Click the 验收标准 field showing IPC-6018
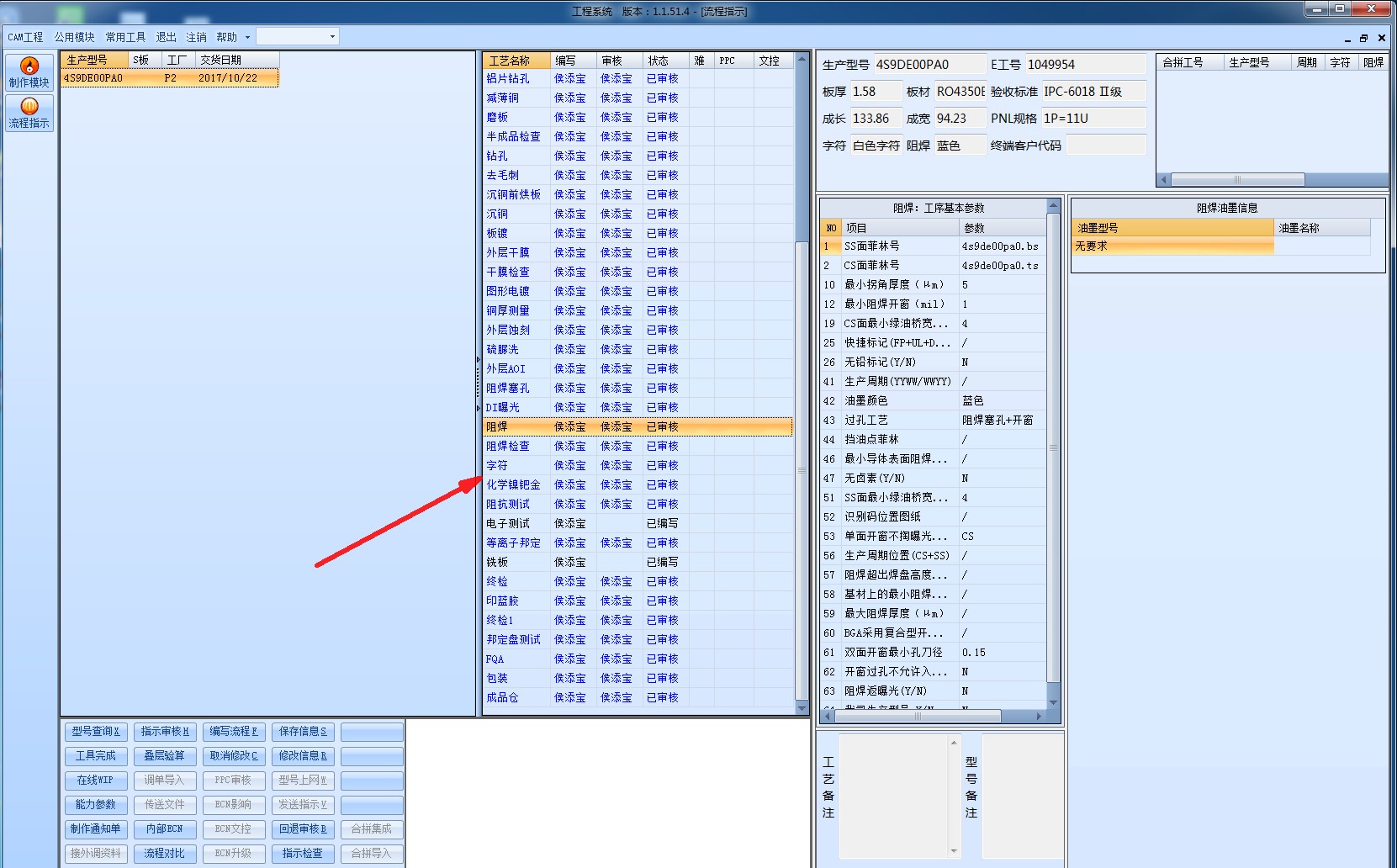Screen dimensions: 1397x868 [1093, 92]
